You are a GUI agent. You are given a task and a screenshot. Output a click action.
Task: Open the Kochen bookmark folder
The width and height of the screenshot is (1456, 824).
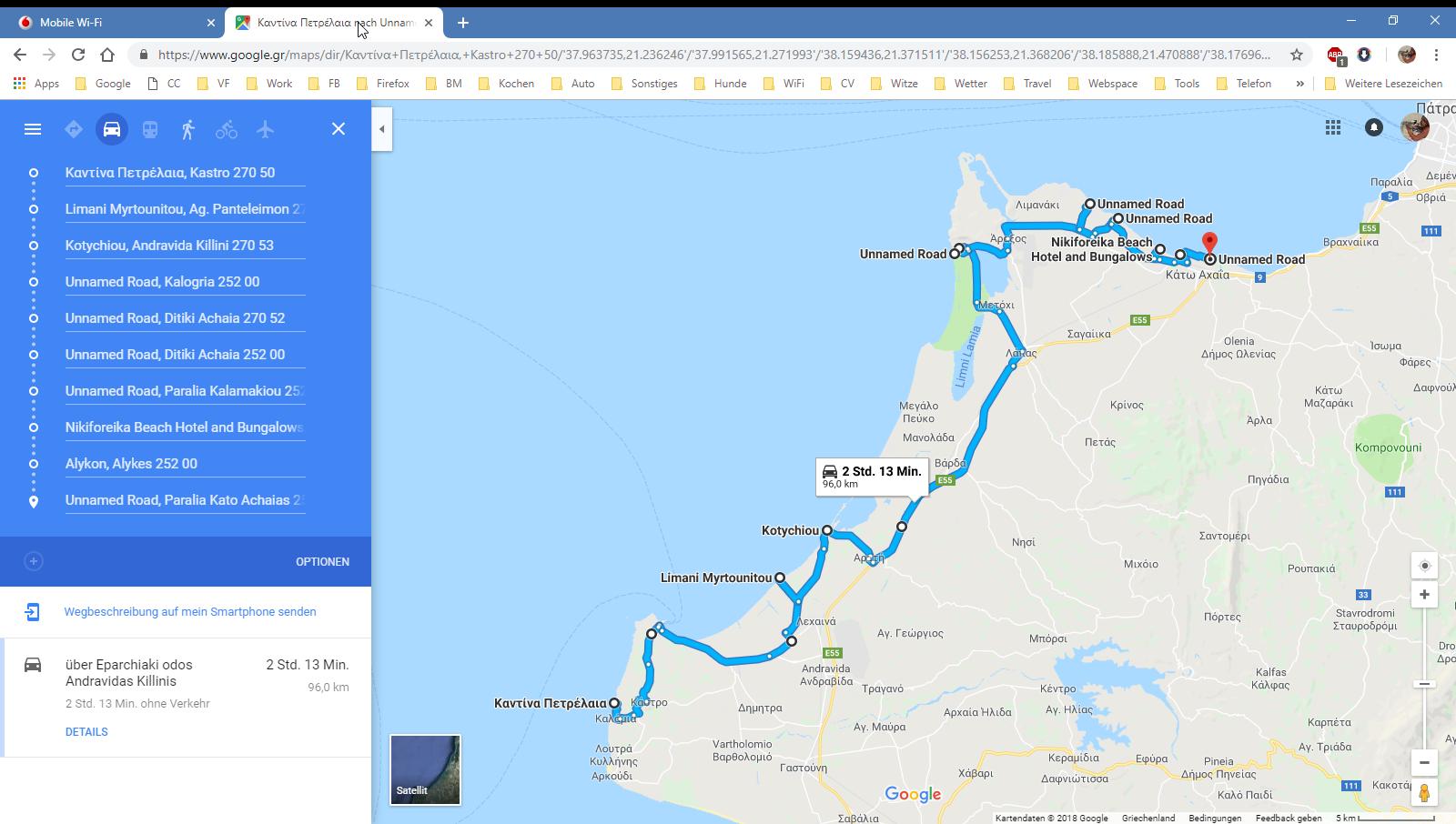507,83
